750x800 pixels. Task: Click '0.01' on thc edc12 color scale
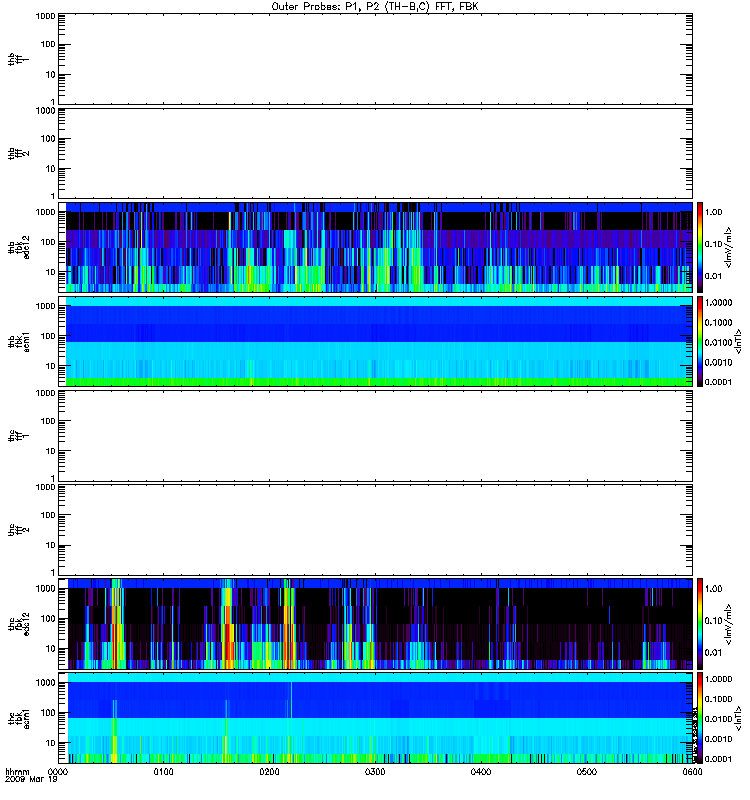(x=714, y=653)
